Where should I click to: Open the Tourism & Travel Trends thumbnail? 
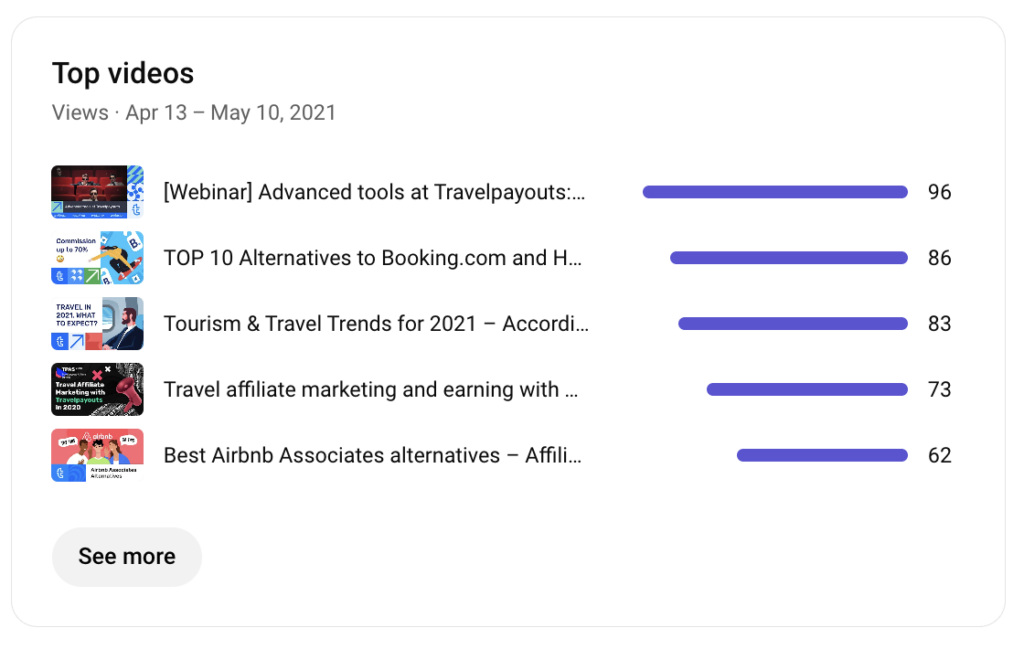tap(97, 324)
